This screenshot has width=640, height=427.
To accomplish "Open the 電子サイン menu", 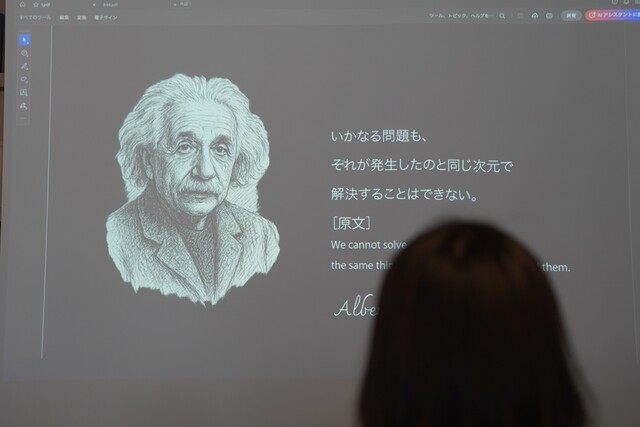I will 105,18.
